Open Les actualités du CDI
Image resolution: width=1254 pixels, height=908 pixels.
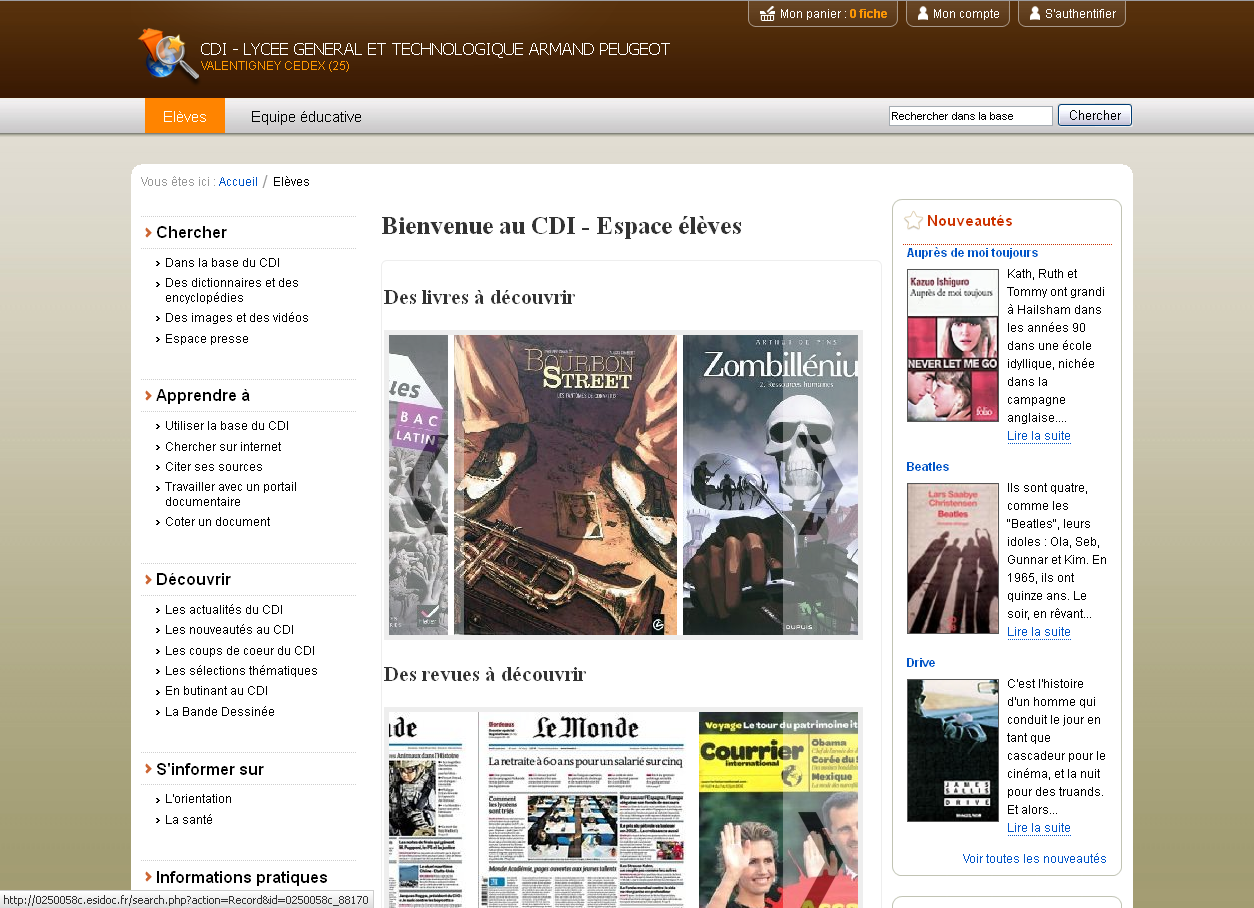(x=224, y=610)
